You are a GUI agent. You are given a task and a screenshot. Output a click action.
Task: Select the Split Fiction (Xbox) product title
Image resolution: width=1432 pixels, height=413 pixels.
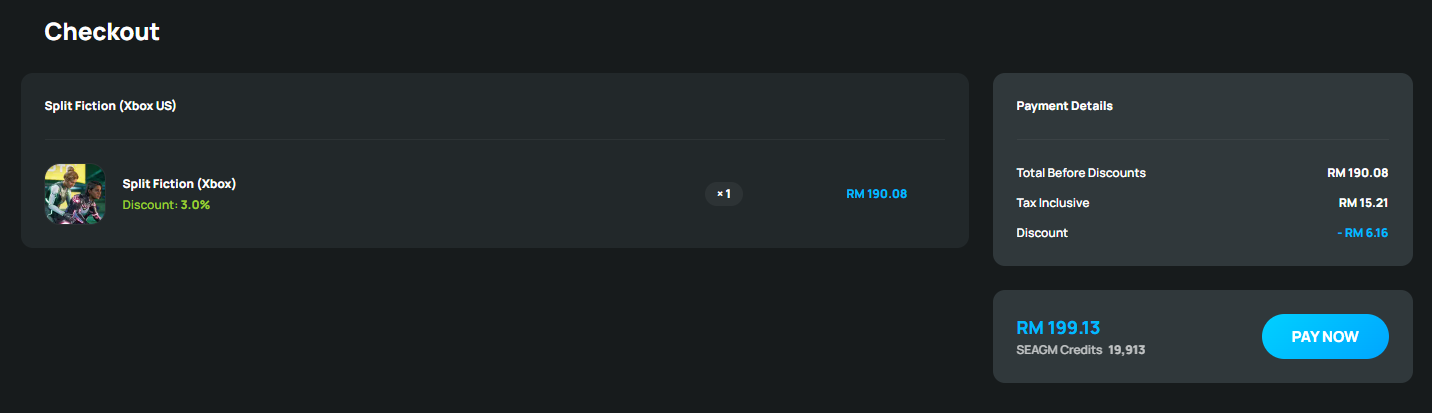pyautogui.click(x=179, y=184)
